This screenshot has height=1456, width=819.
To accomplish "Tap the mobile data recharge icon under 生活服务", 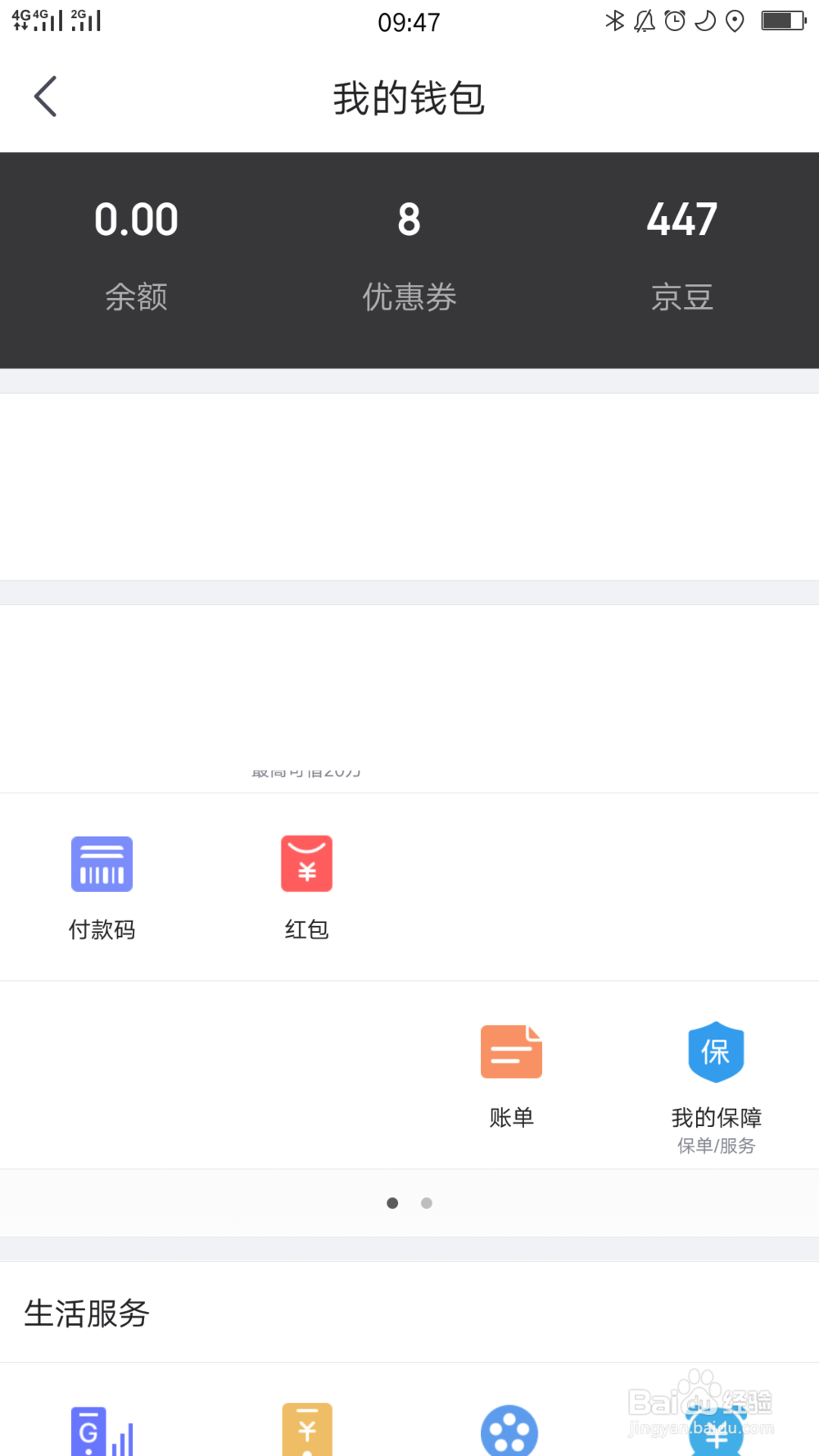I will pos(102,1431).
